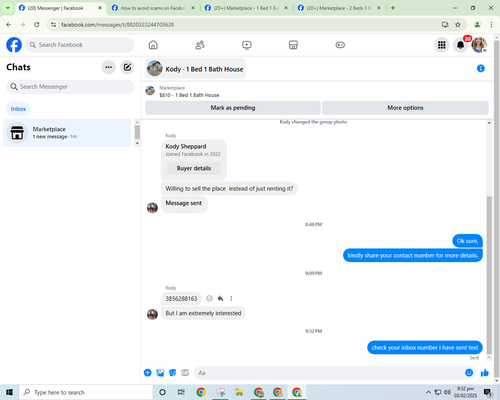The image size is (500, 400).
Task: Open Chrome three-dots menu
Action: pyautogui.click(x=491, y=25)
